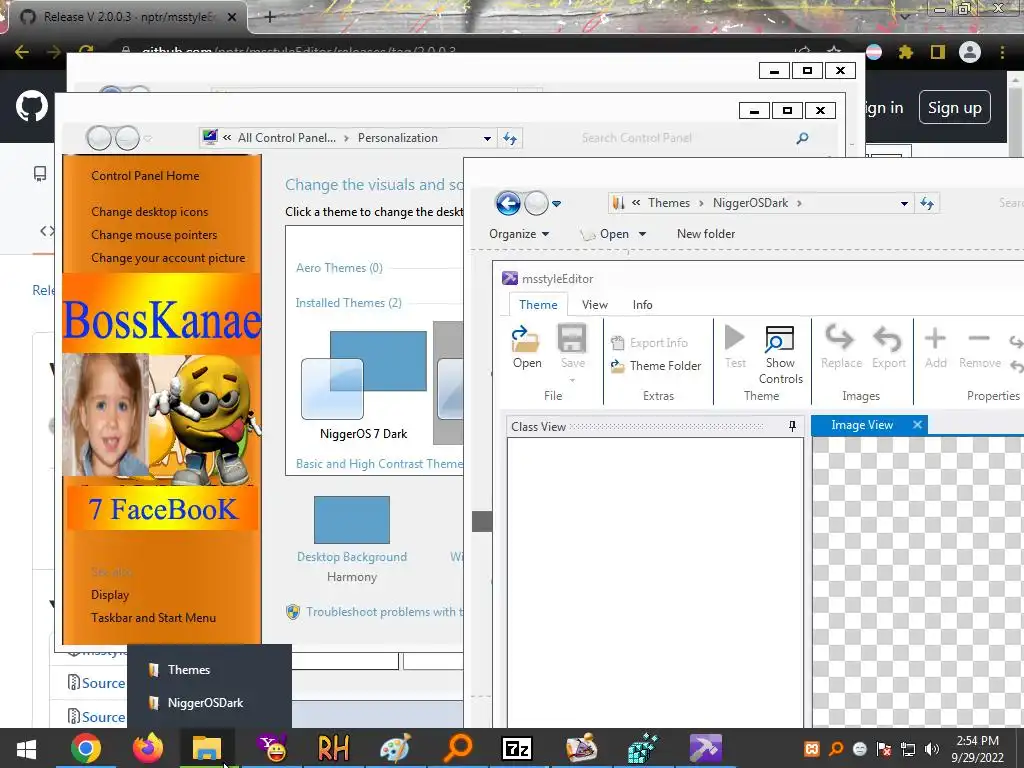Open the taskbar clock showing 2:54 PM
1024x768 pixels.
coord(977,749)
